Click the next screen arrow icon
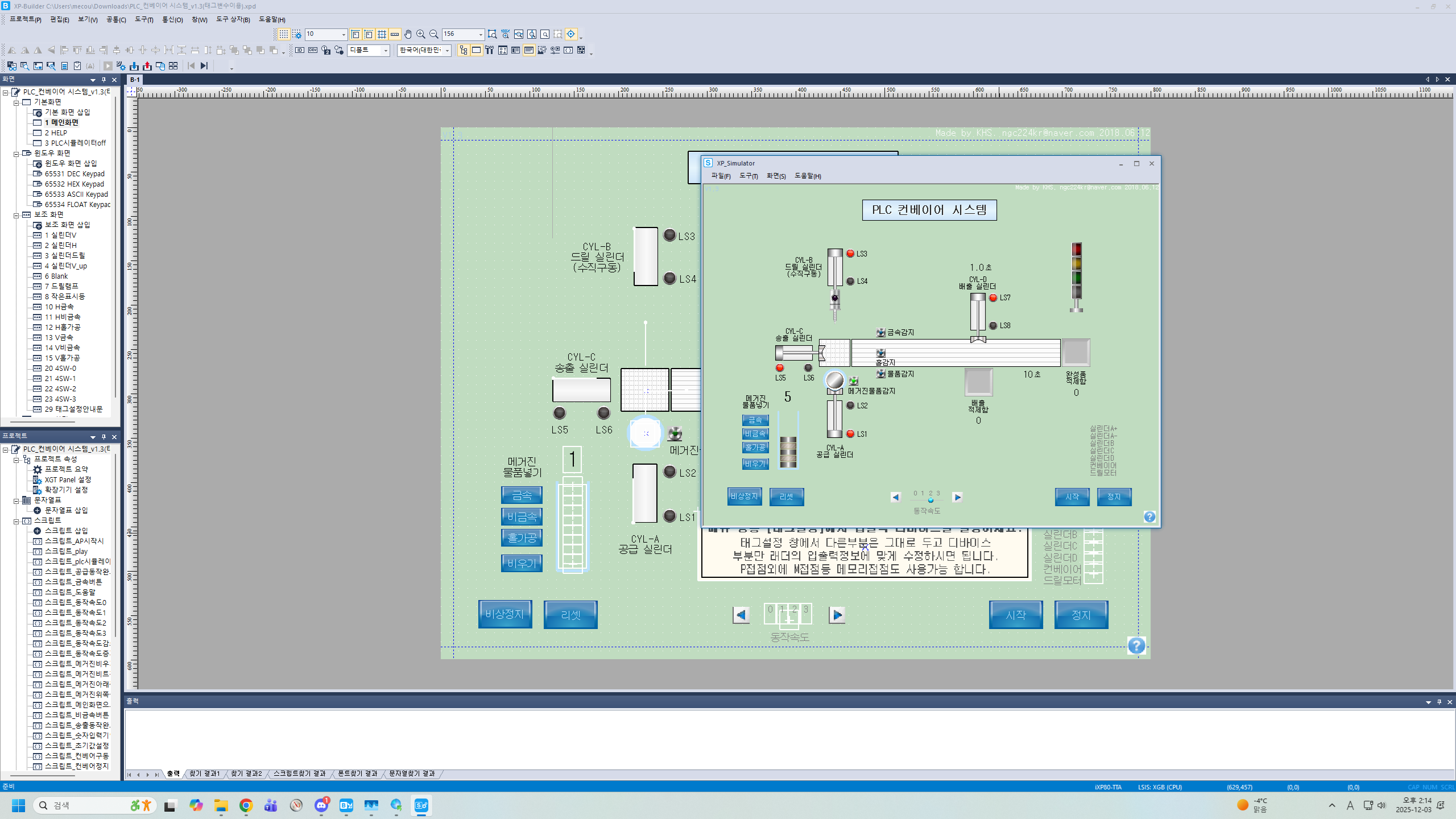The width and height of the screenshot is (1456, 819). (204, 66)
